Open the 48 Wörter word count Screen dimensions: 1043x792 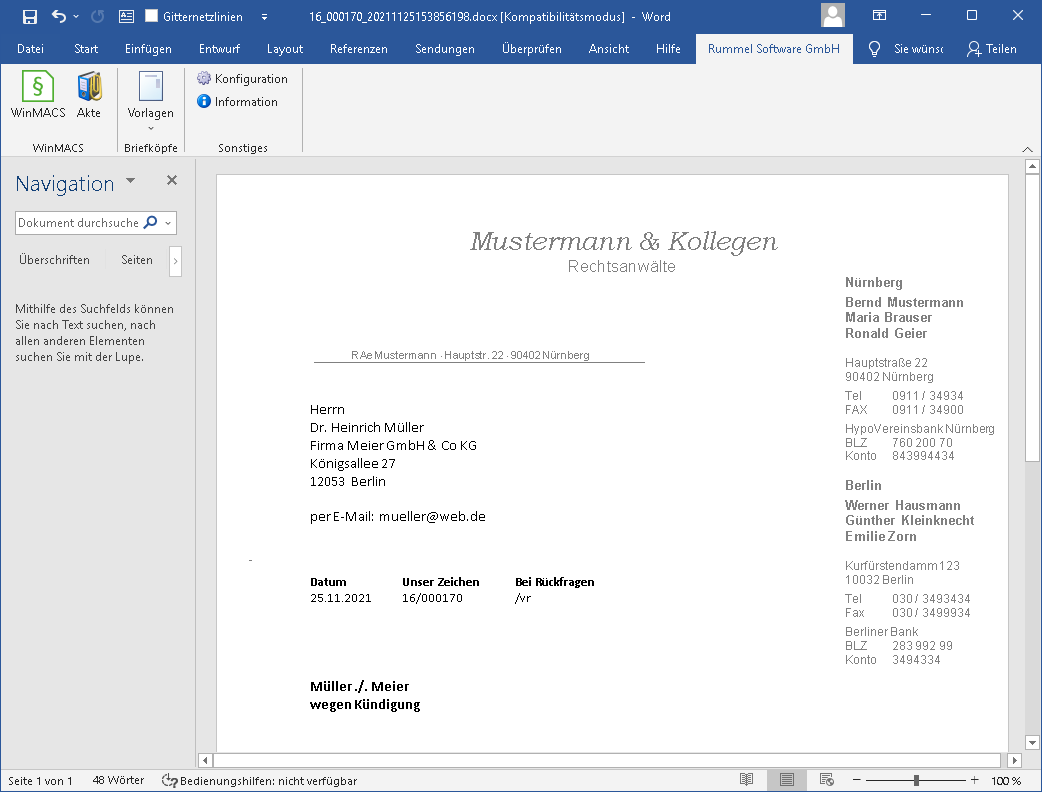click(x=118, y=781)
